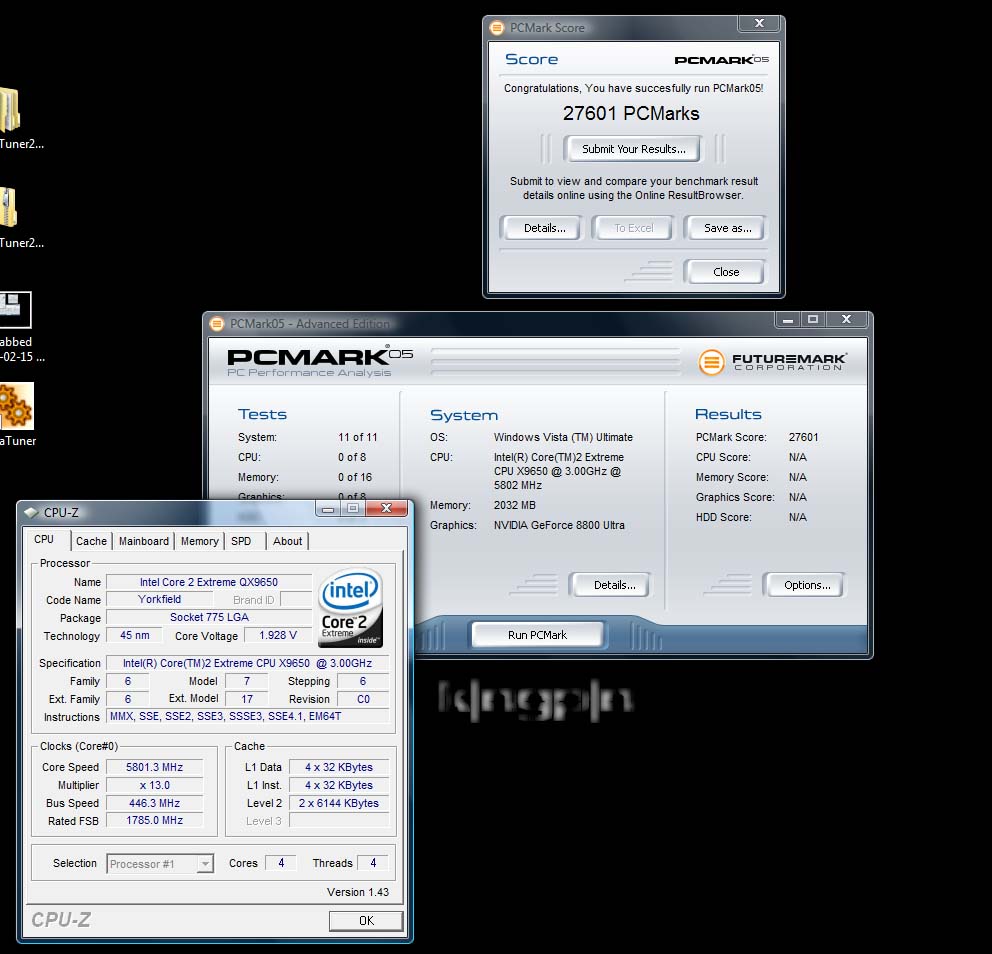Click the Core Speed value 5801.3 MHz
The width and height of the screenshot is (992, 954).
pos(154,767)
